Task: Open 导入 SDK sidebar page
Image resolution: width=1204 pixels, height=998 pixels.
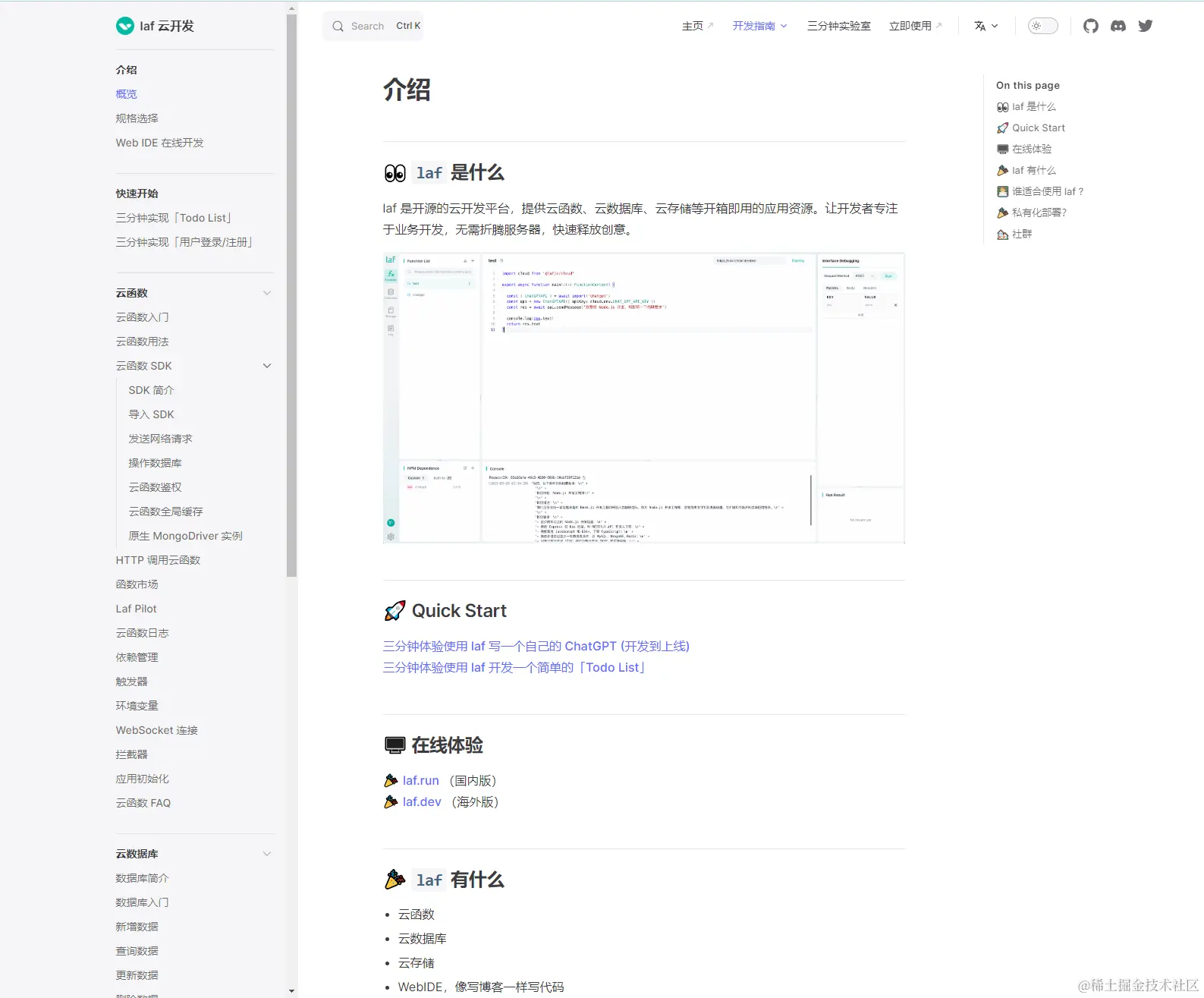Action: tap(152, 414)
